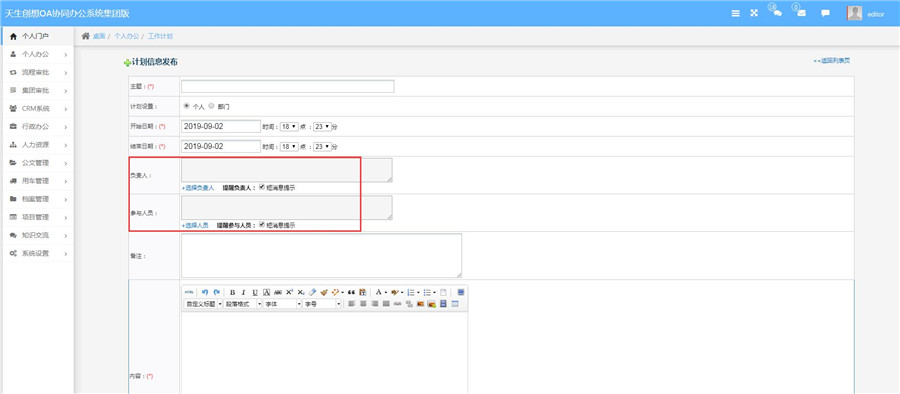The width and height of the screenshot is (900, 394).
Task: Insert a single image in the editor
Action: (x=420, y=303)
